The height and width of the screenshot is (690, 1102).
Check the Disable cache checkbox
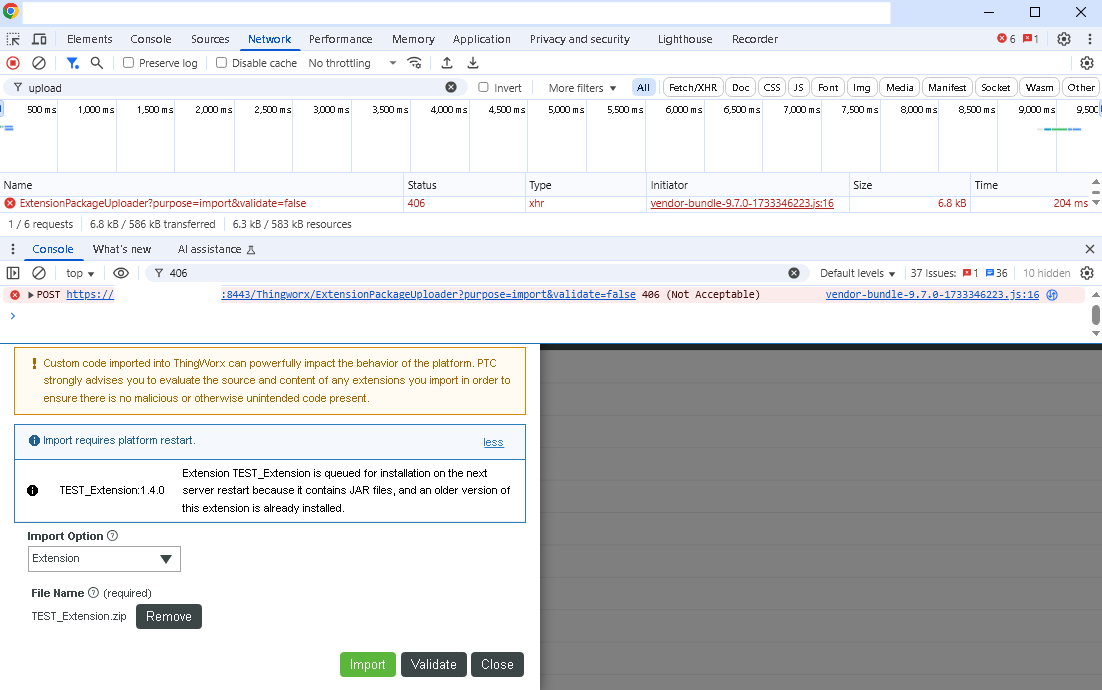point(222,63)
